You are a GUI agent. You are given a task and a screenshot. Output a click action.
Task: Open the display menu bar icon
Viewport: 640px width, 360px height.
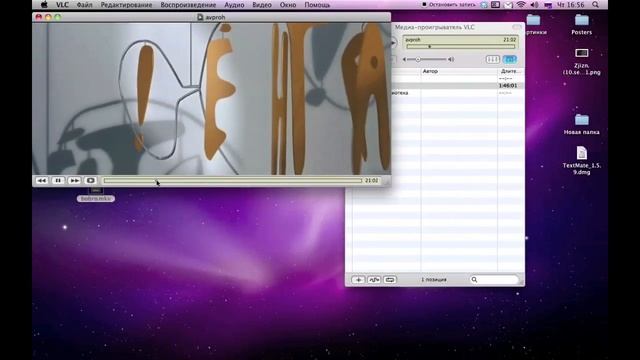[495, 5]
